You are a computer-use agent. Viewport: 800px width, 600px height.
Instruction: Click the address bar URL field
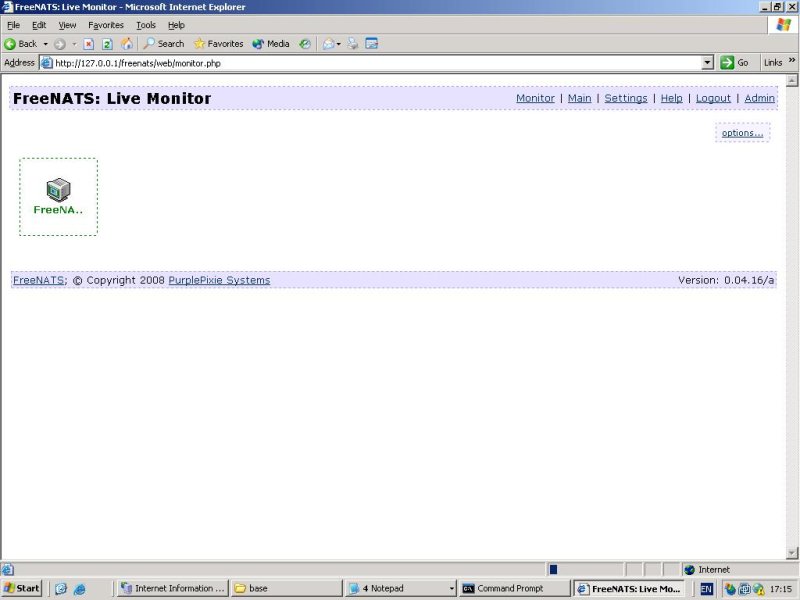click(378, 63)
